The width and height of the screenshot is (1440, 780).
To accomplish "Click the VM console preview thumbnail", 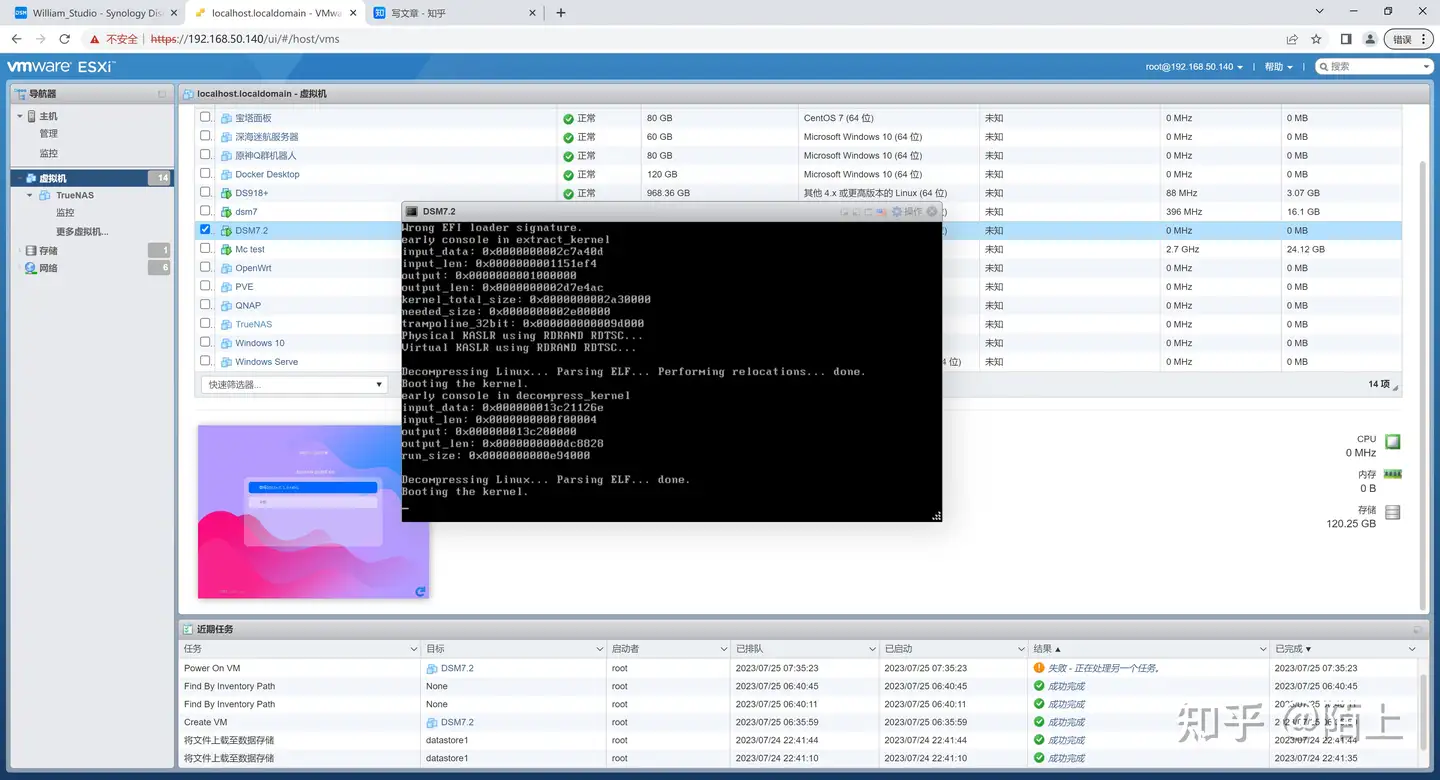I will tap(313, 512).
